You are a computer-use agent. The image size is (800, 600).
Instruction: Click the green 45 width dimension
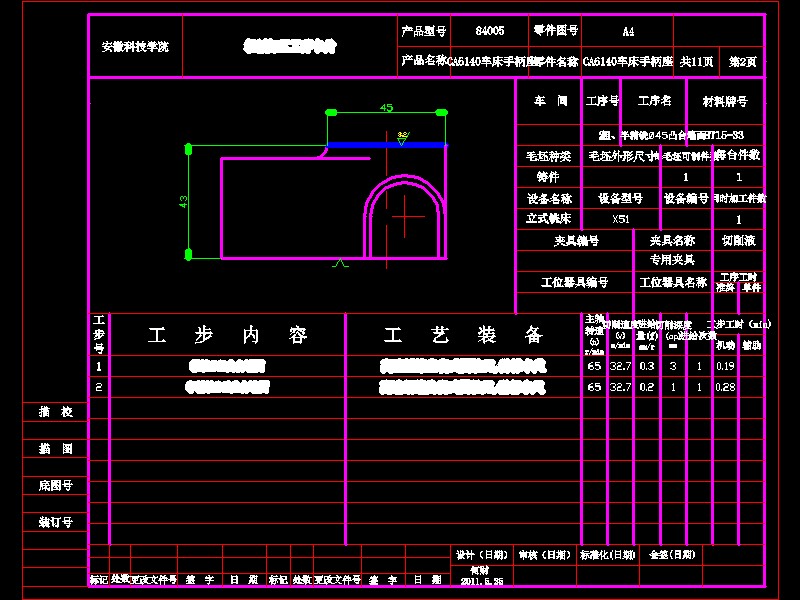tap(386, 108)
